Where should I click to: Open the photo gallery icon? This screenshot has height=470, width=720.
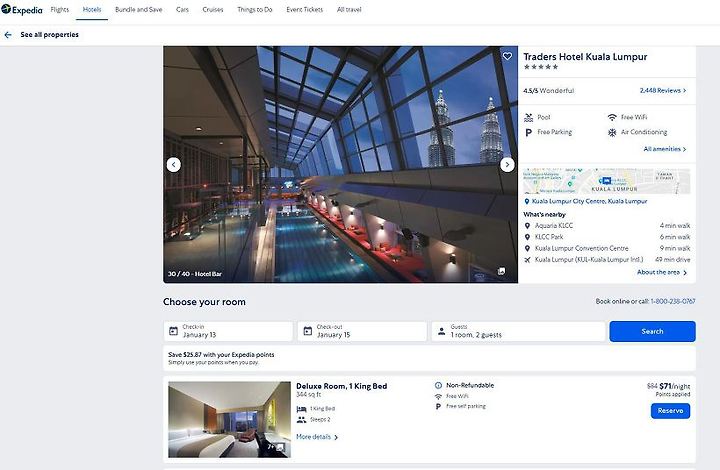point(501,271)
